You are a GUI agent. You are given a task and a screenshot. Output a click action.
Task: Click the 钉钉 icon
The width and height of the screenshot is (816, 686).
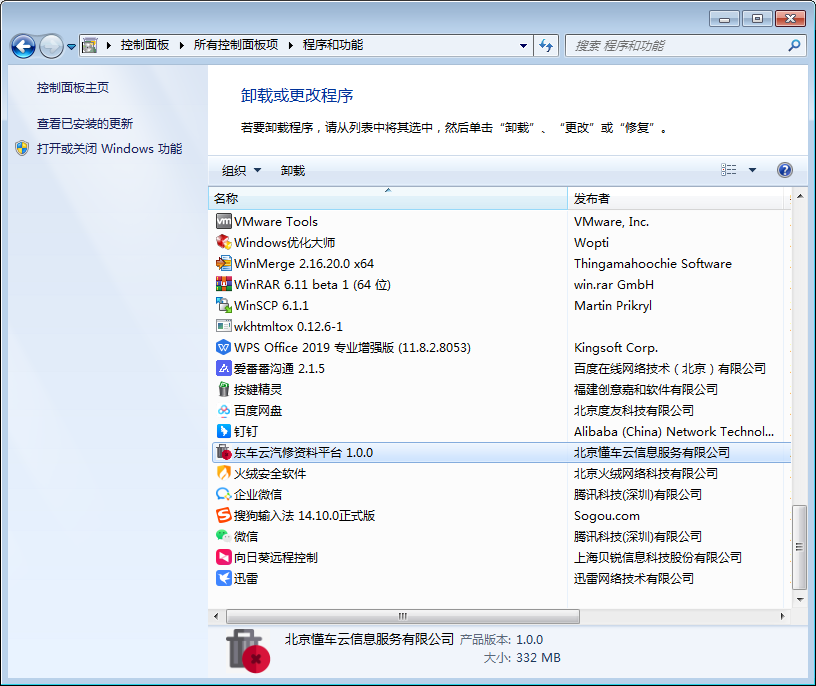pos(223,431)
